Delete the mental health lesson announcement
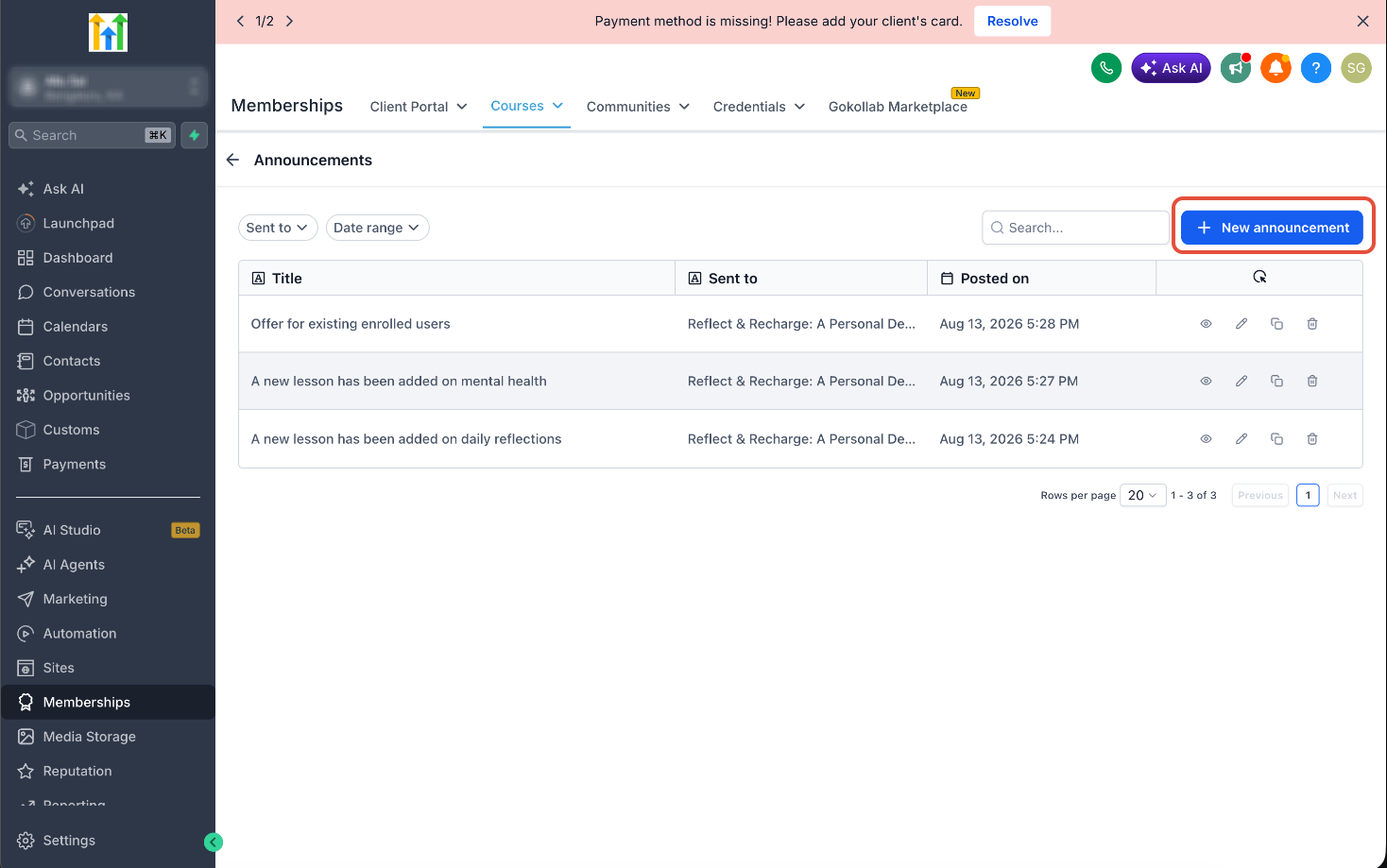The image size is (1387, 868). coord(1312,382)
